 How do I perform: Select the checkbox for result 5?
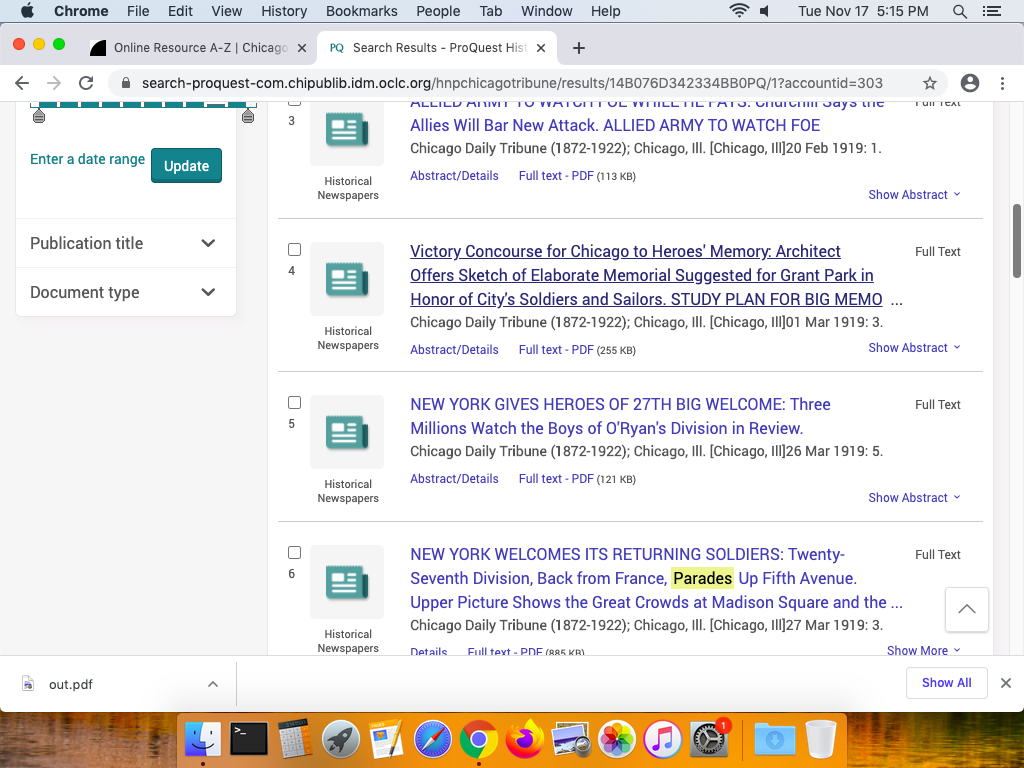point(295,403)
